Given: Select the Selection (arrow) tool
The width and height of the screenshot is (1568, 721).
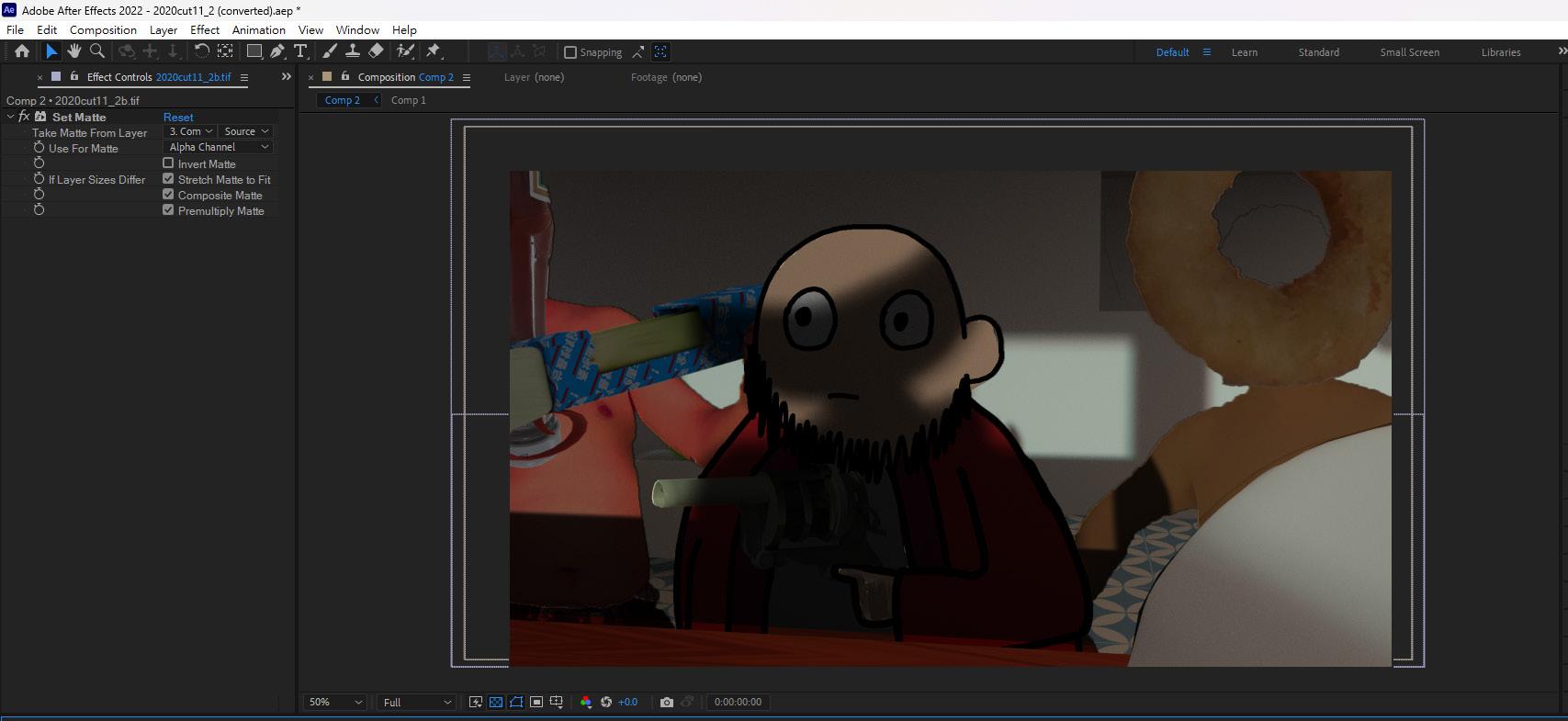Looking at the screenshot, I should pos(51,51).
